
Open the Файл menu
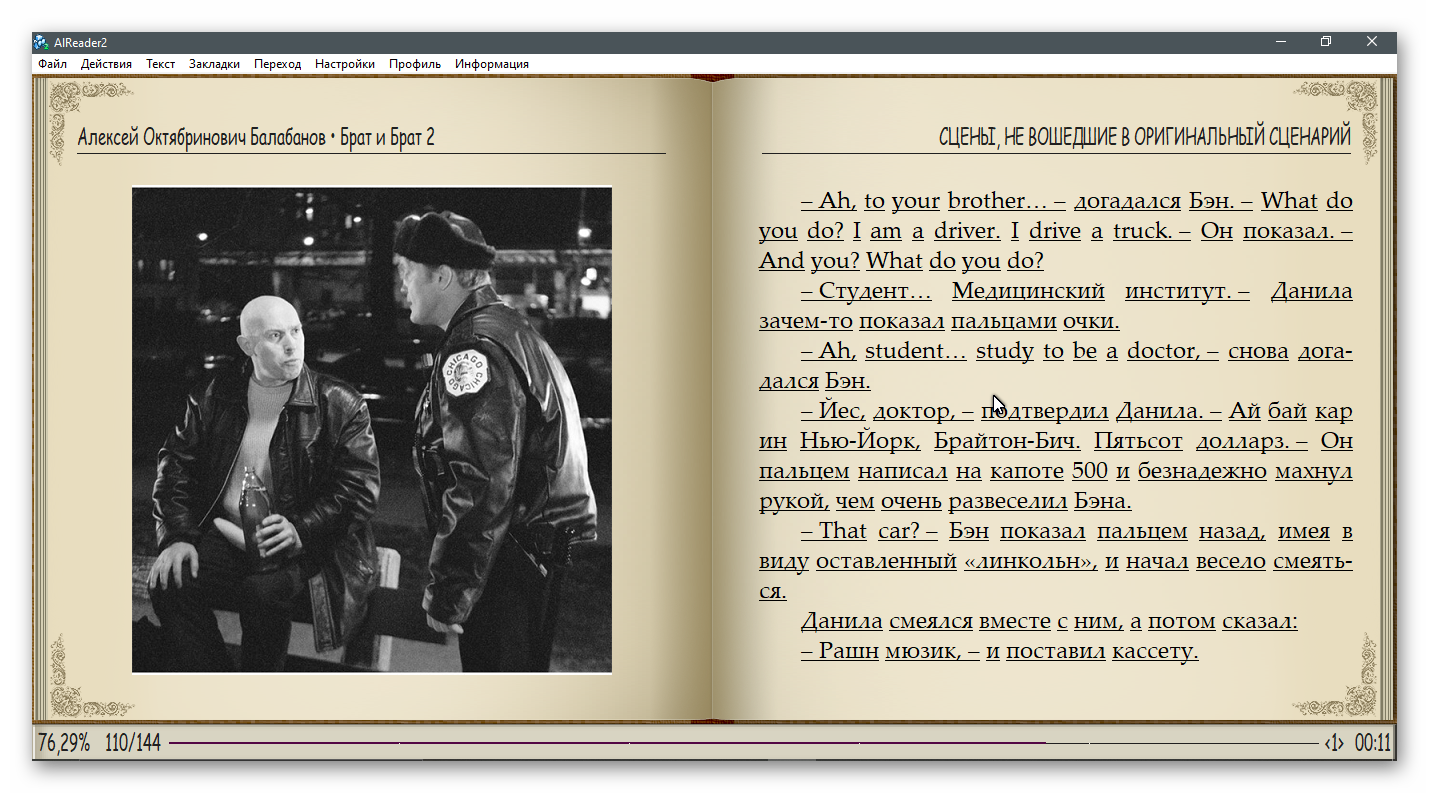point(52,64)
